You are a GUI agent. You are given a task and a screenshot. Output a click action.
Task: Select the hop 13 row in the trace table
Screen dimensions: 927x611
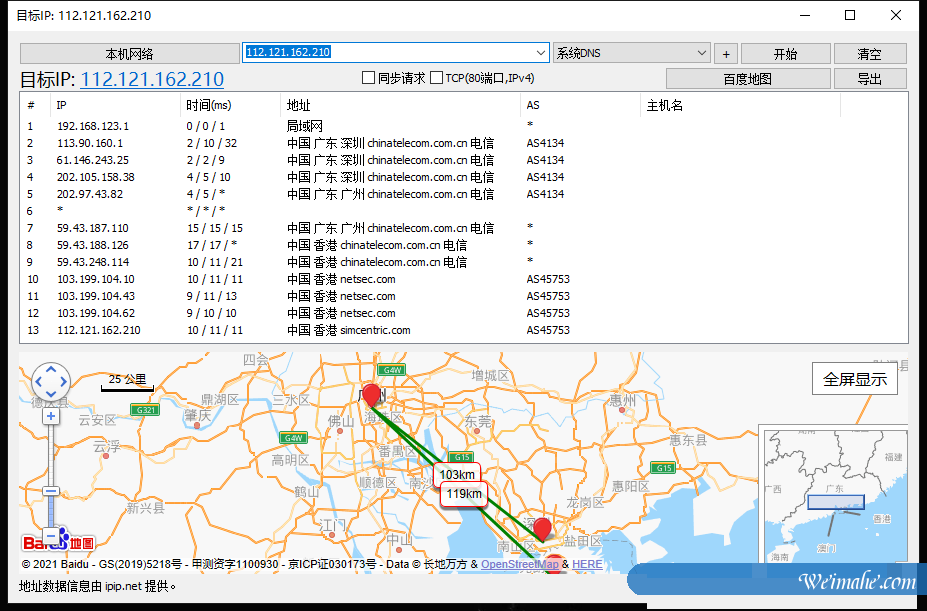[300, 329]
